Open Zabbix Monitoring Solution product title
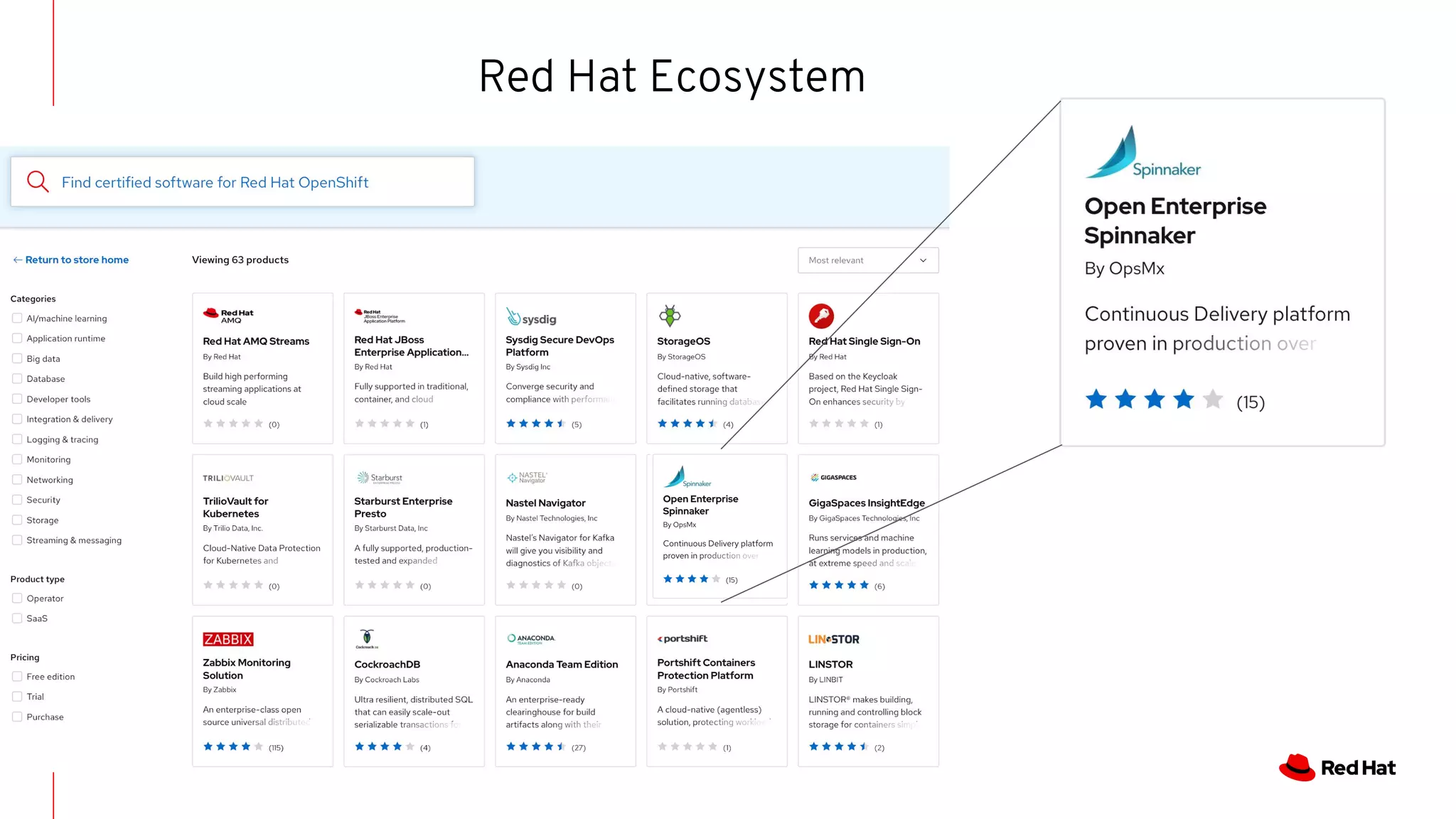Image resolution: width=1456 pixels, height=819 pixels. click(247, 669)
